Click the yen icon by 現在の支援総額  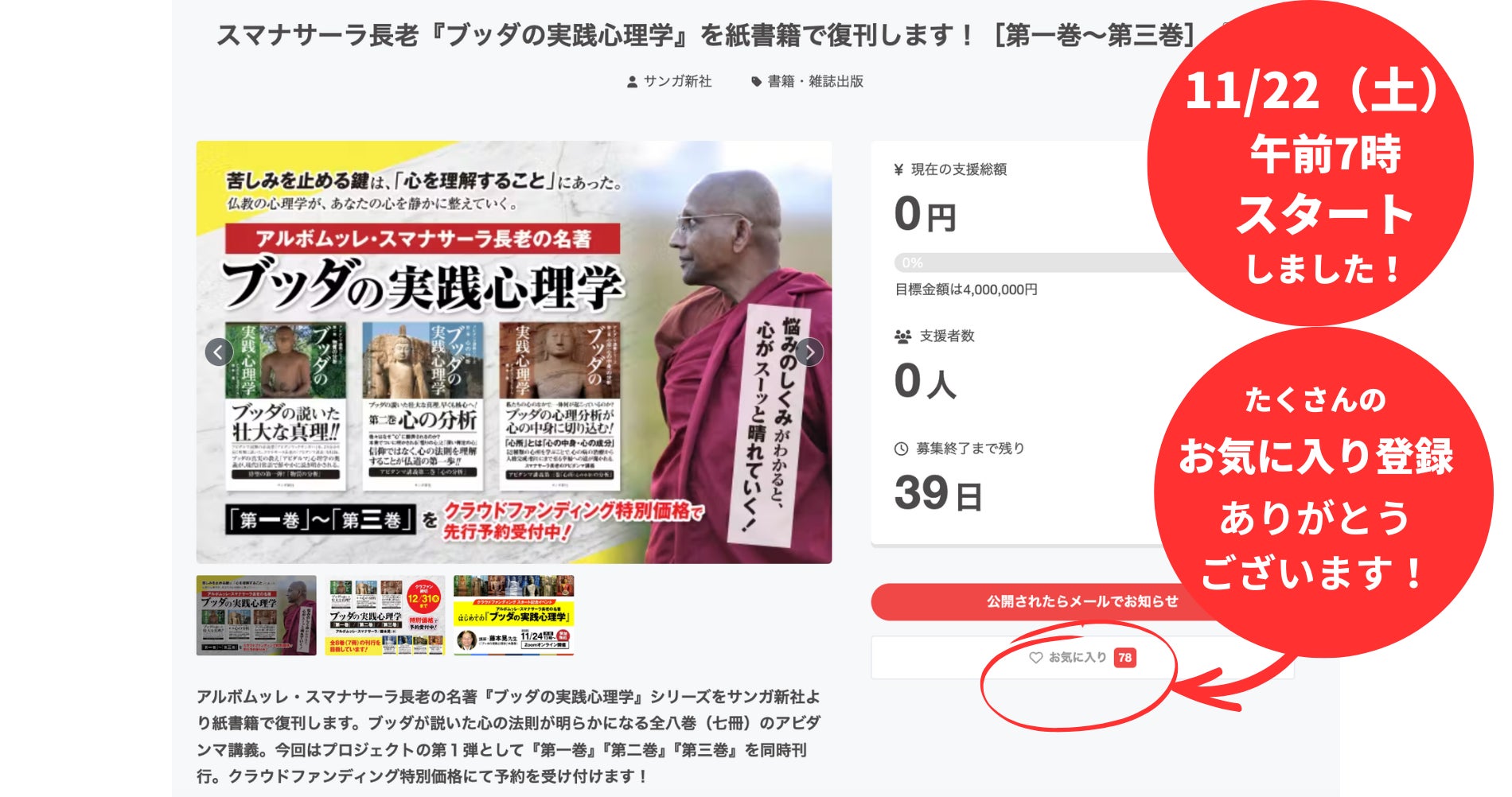[899, 169]
